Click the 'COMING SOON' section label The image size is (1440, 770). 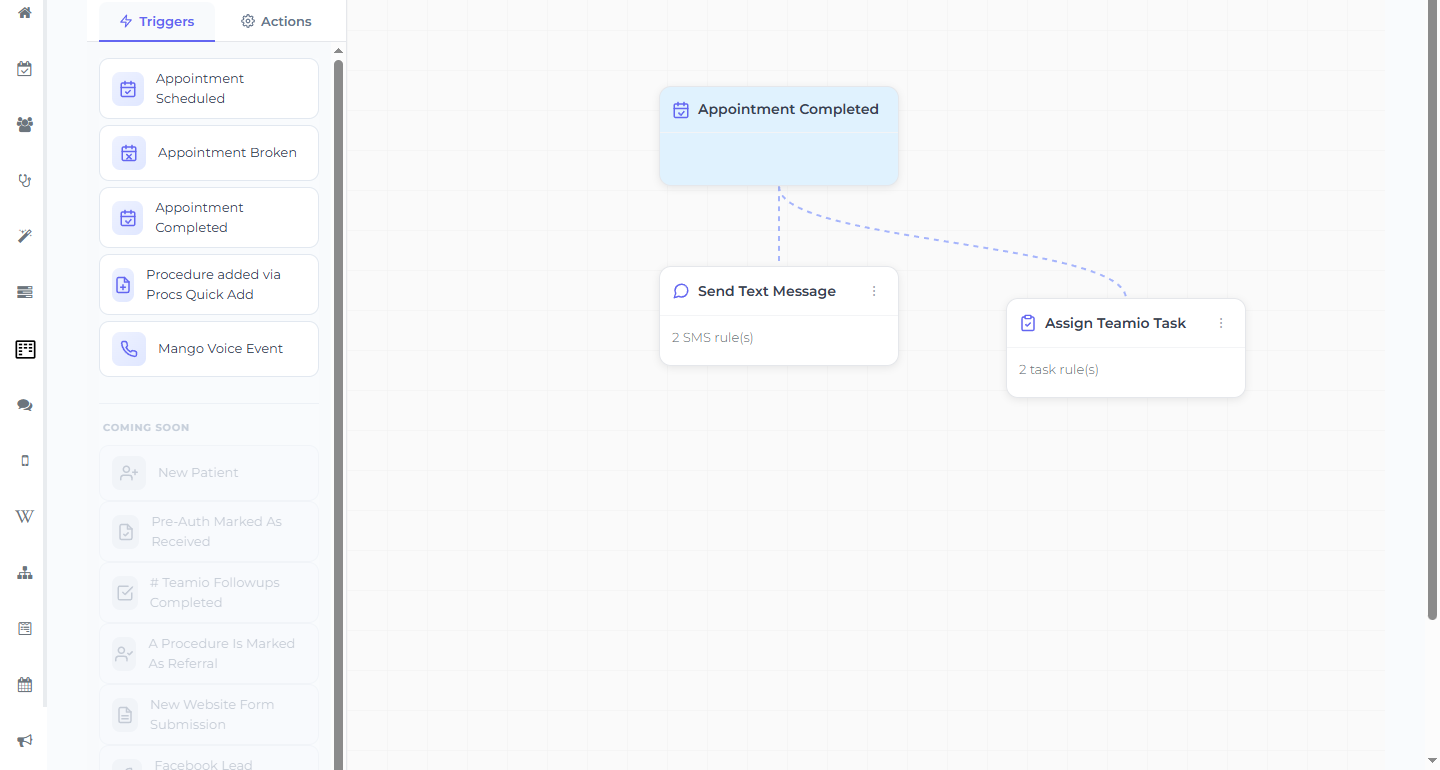point(146,428)
